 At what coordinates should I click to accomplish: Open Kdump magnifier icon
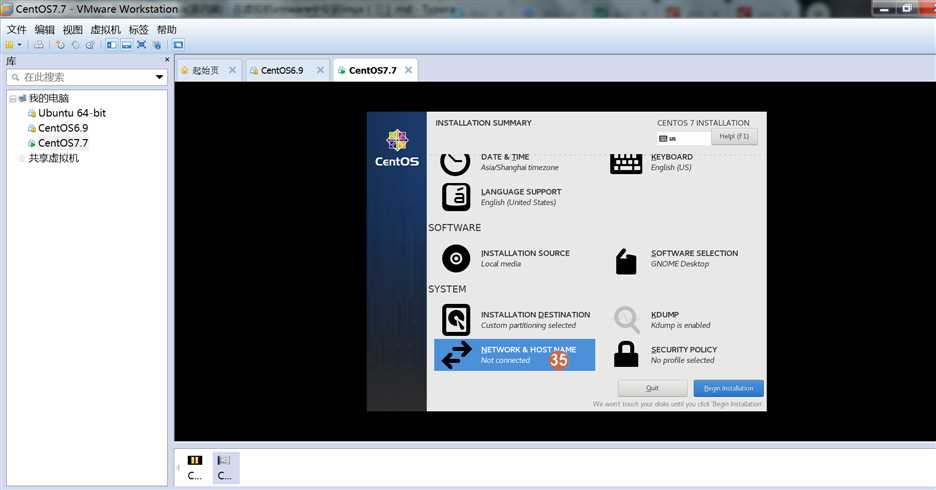click(626, 319)
